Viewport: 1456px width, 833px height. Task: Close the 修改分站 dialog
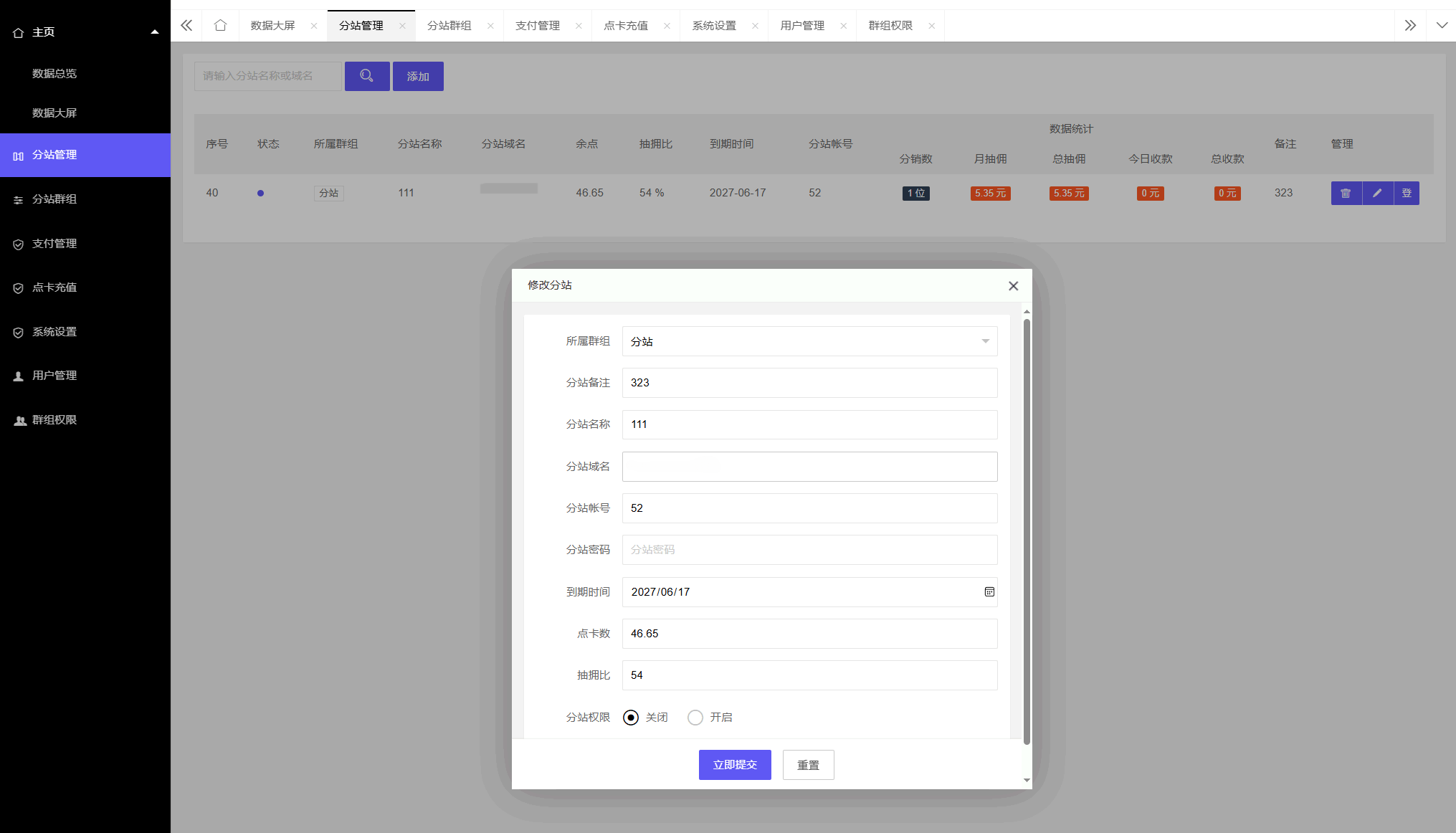click(x=1013, y=286)
